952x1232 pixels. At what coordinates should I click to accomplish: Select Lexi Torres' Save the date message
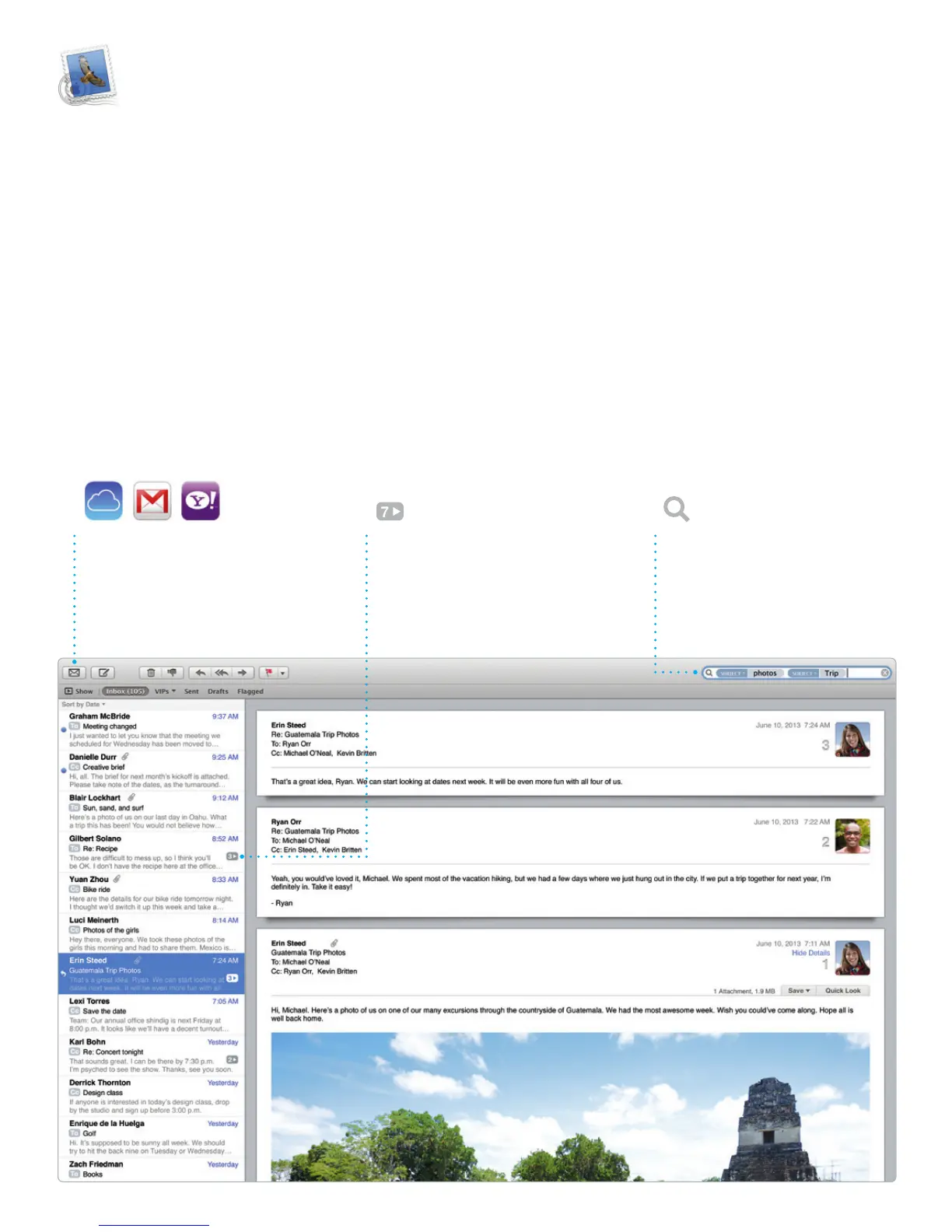[x=152, y=1015]
